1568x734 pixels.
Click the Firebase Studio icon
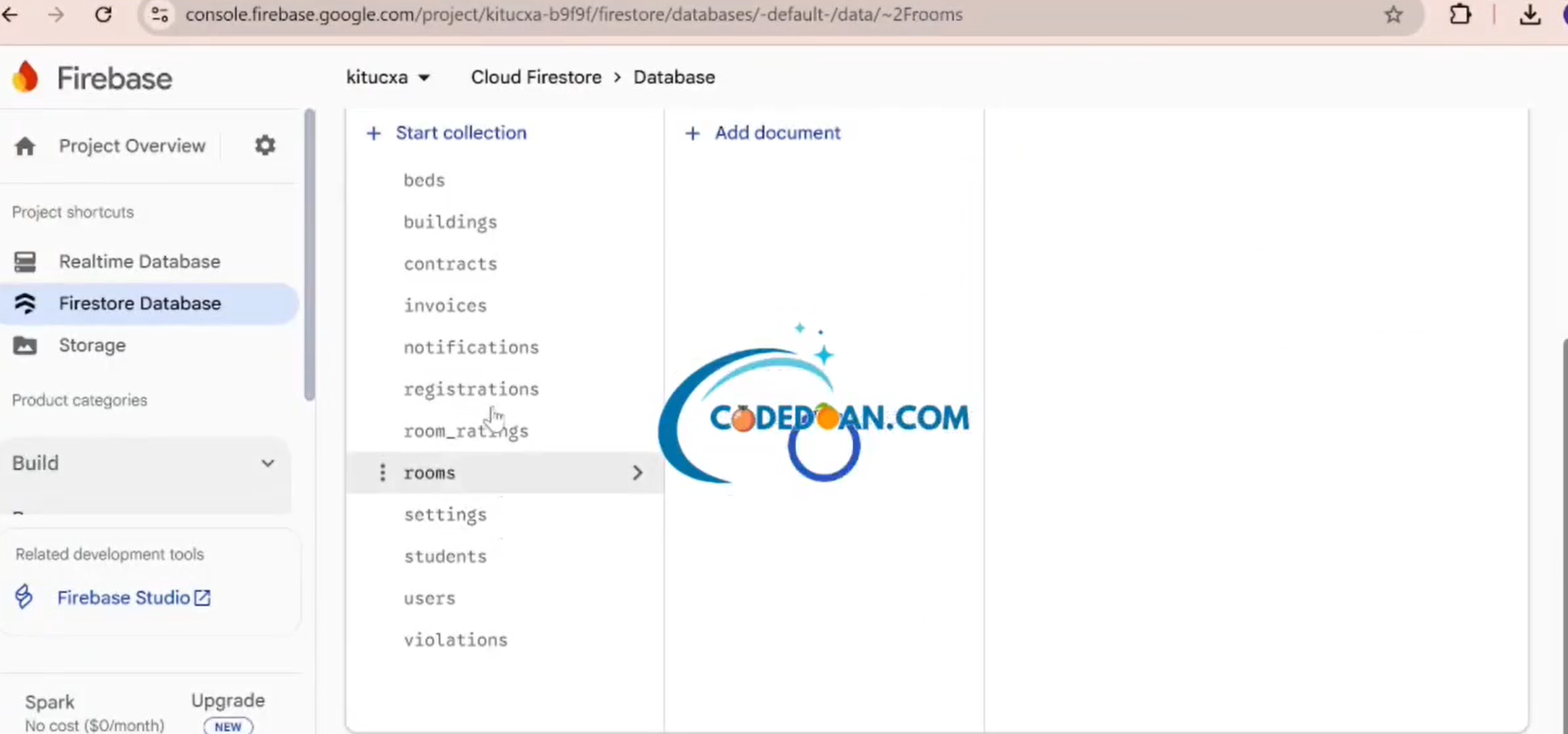click(x=24, y=596)
